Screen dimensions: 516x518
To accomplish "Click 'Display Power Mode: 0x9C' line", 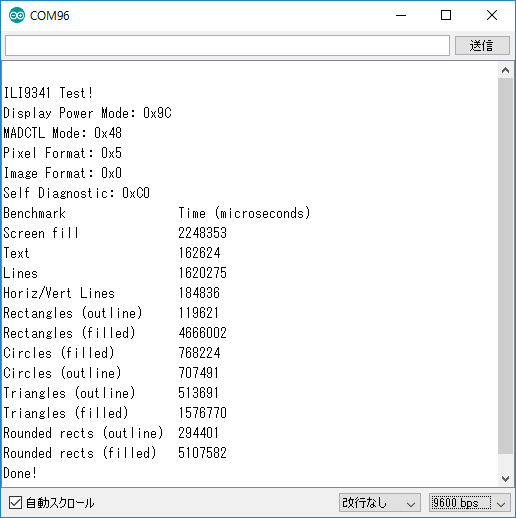I will click(x=88, y=113).
